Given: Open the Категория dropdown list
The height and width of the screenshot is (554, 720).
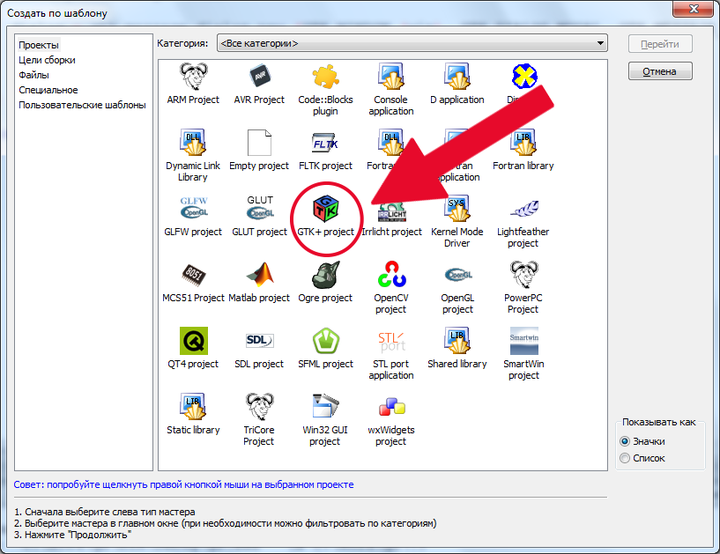Looking at the screenshot, I should (x=412, y=43).
